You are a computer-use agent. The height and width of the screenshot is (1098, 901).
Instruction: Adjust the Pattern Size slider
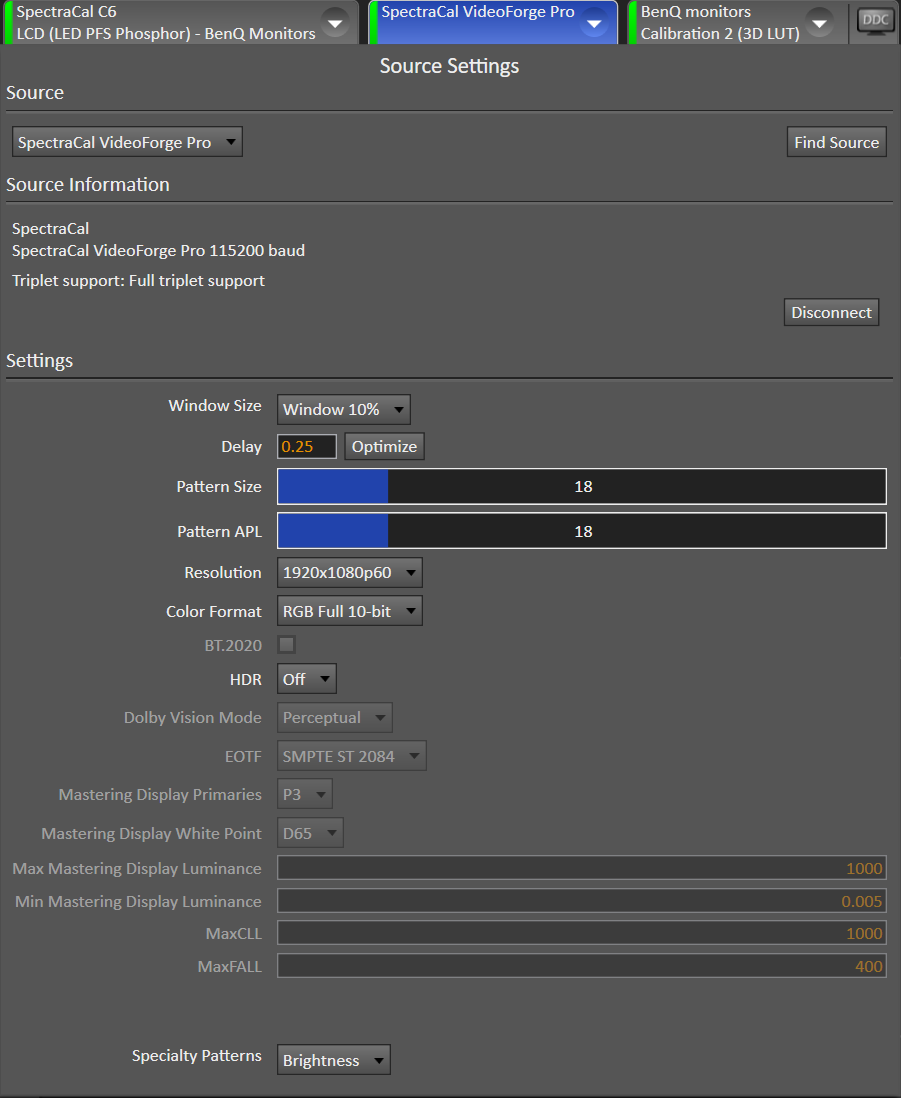tap(582, 487)
